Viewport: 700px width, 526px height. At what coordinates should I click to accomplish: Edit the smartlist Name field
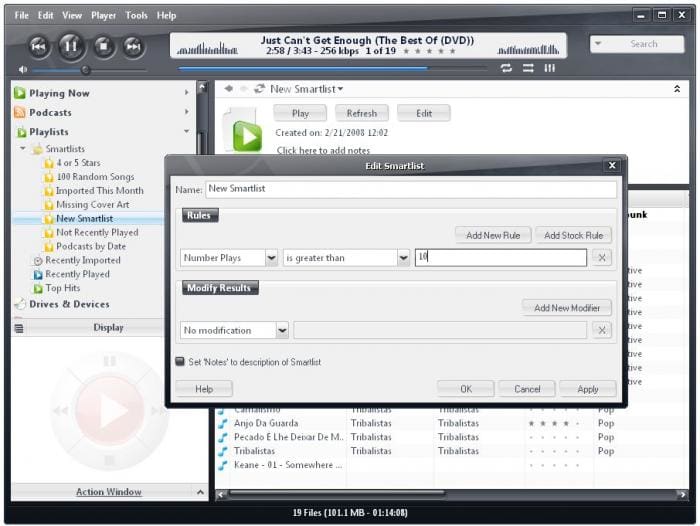pos(411,189)
